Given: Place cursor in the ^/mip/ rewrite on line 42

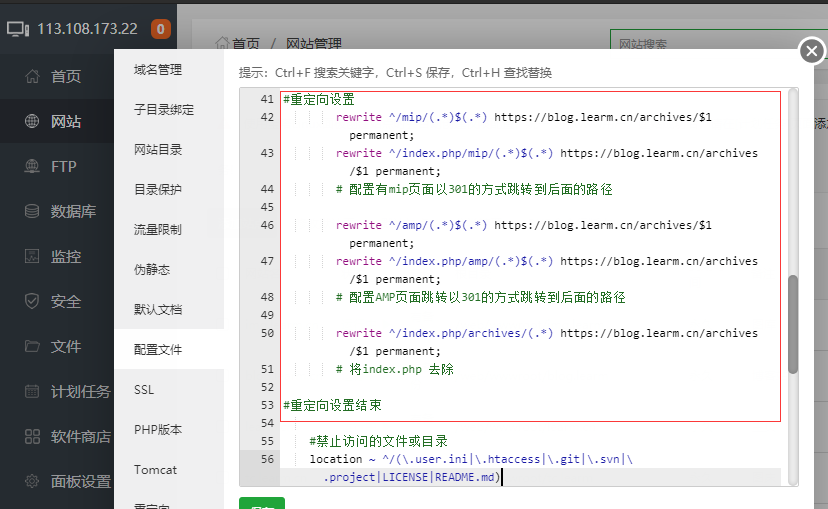Looking at the screenshot, I should [523, 126].
